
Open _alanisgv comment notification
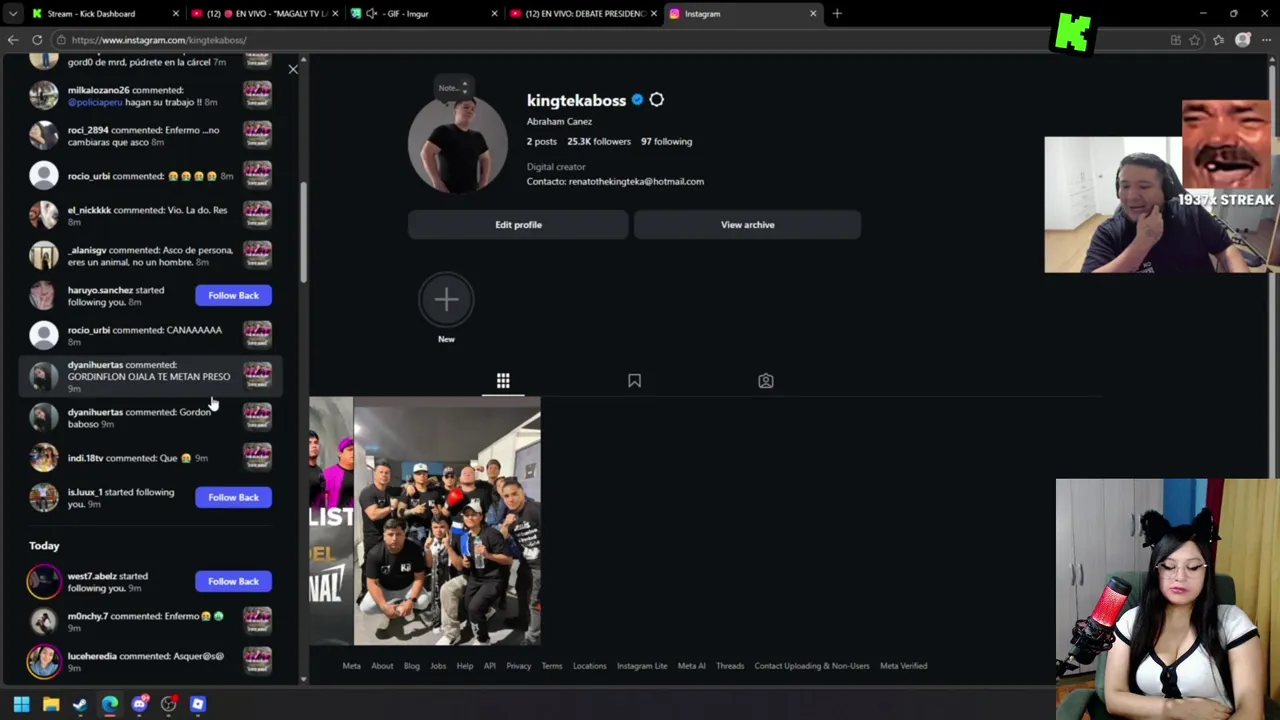150,256
